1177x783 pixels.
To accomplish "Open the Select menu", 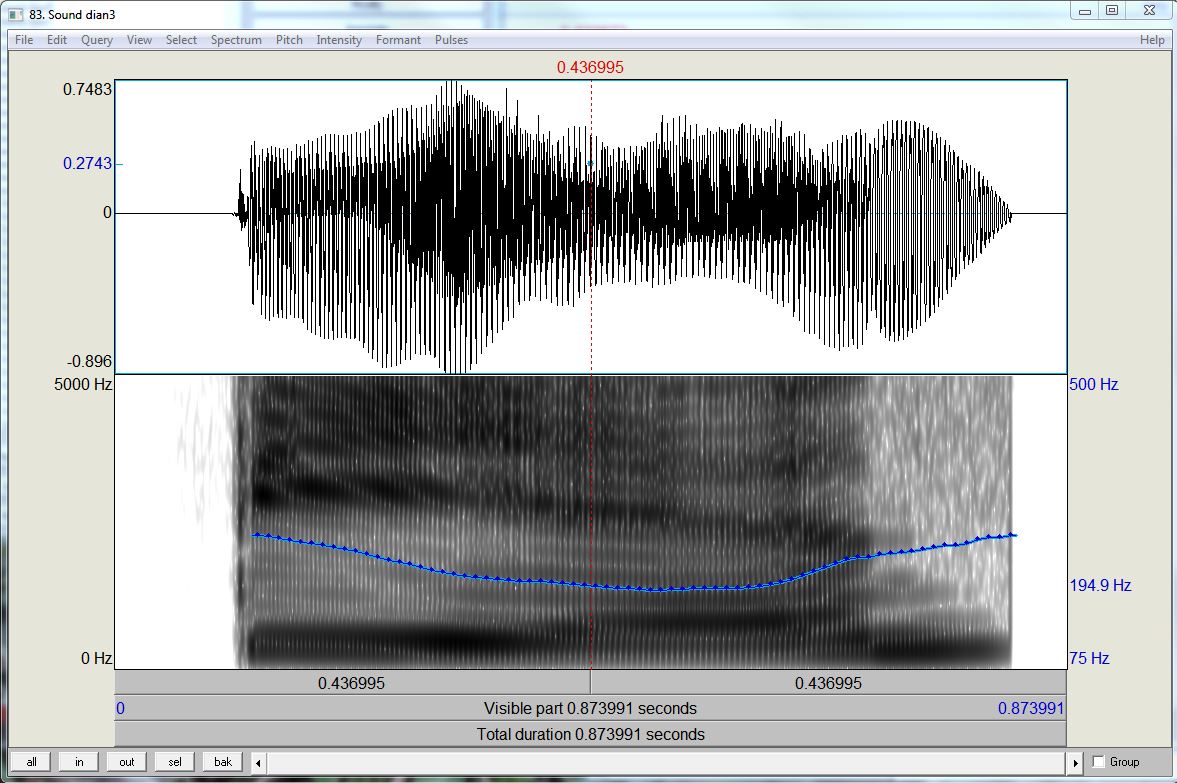I will click(x=181, y=40).
